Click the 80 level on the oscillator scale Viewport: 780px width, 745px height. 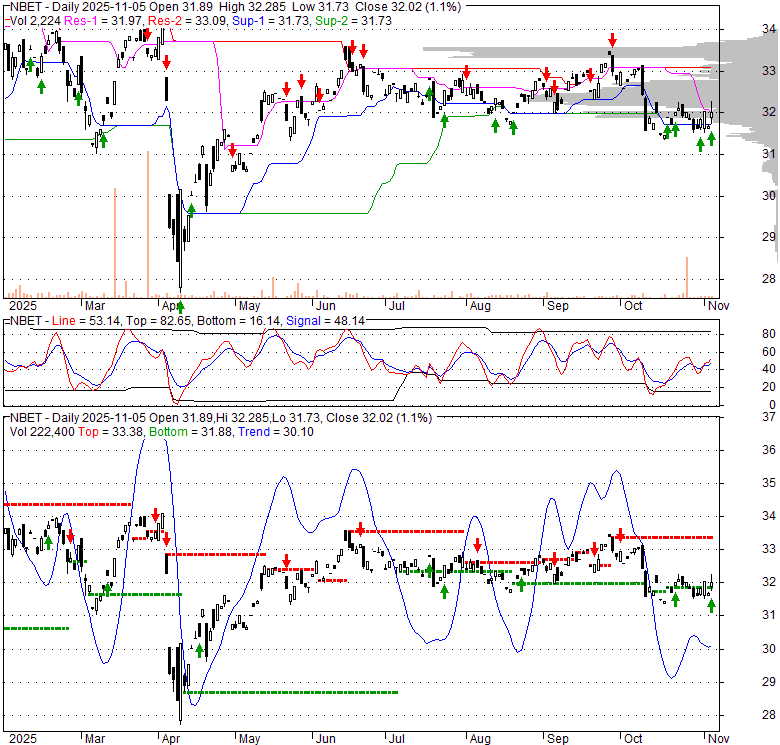click(741, 334)
